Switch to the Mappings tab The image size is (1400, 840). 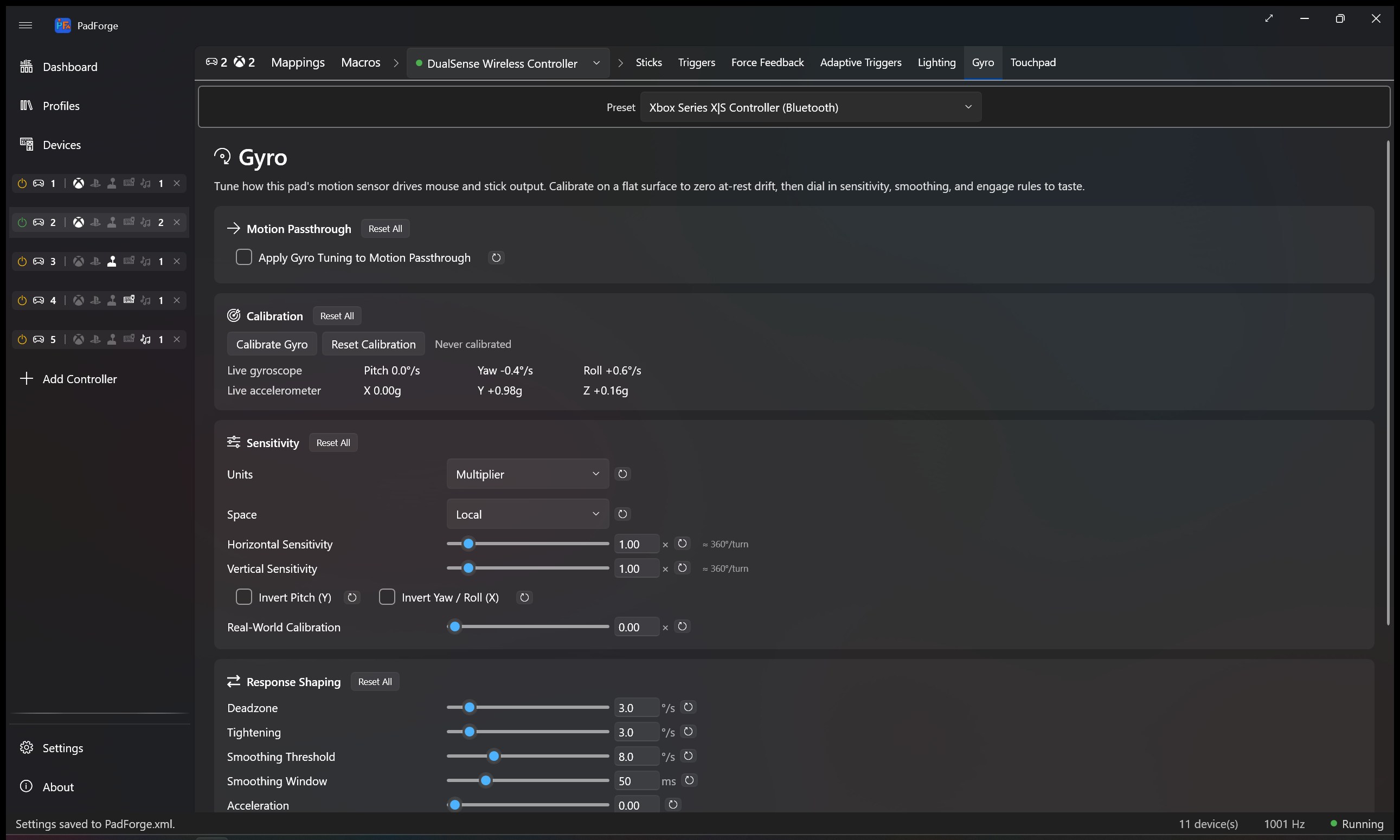pyautogui.click(x=298, y=62)
